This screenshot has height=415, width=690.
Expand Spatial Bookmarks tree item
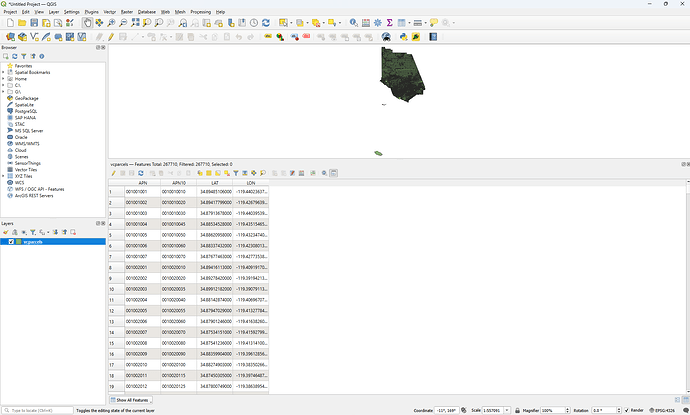(x=4, y=72)
